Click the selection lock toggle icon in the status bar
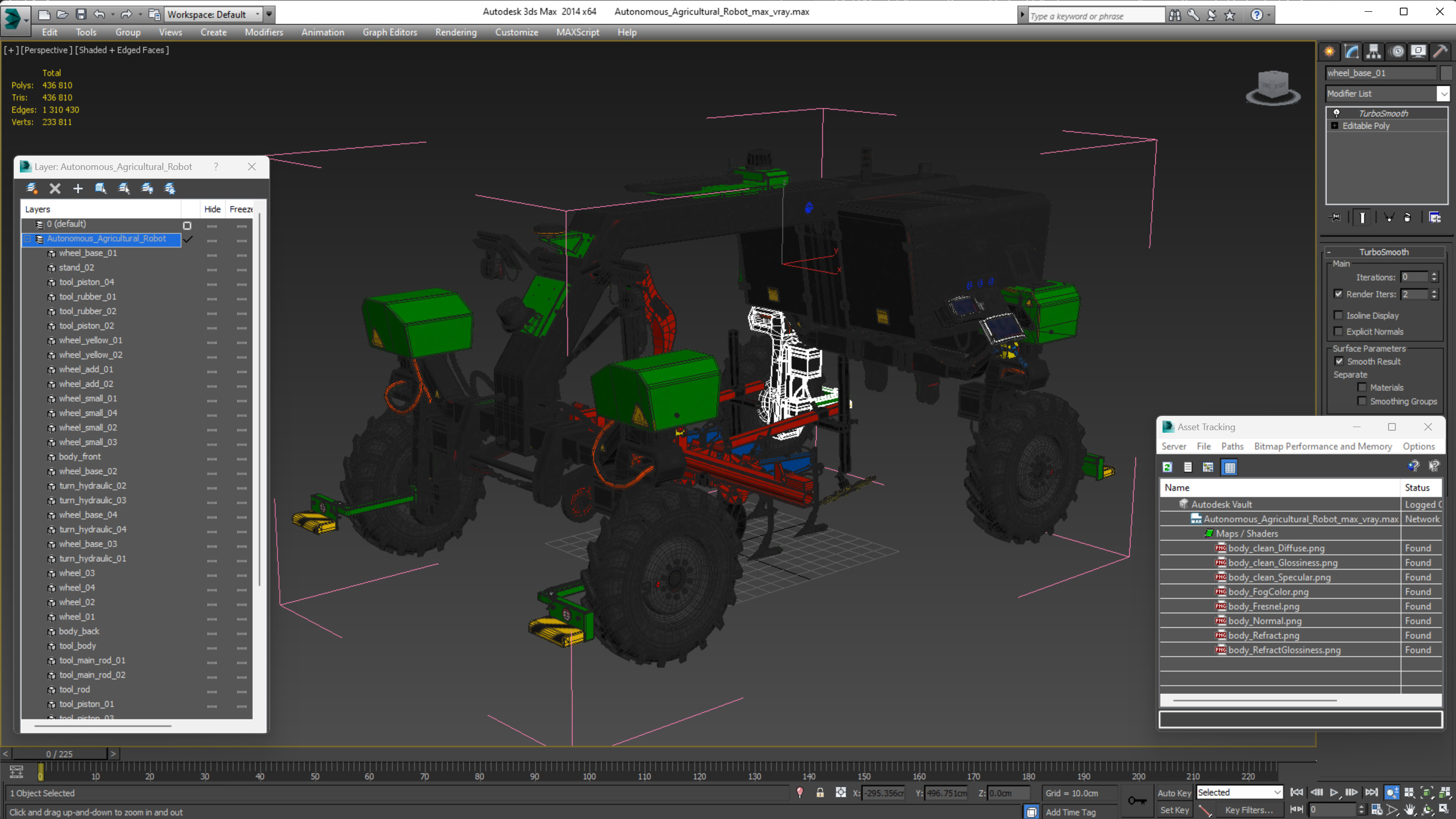 [x=820, y=792]
